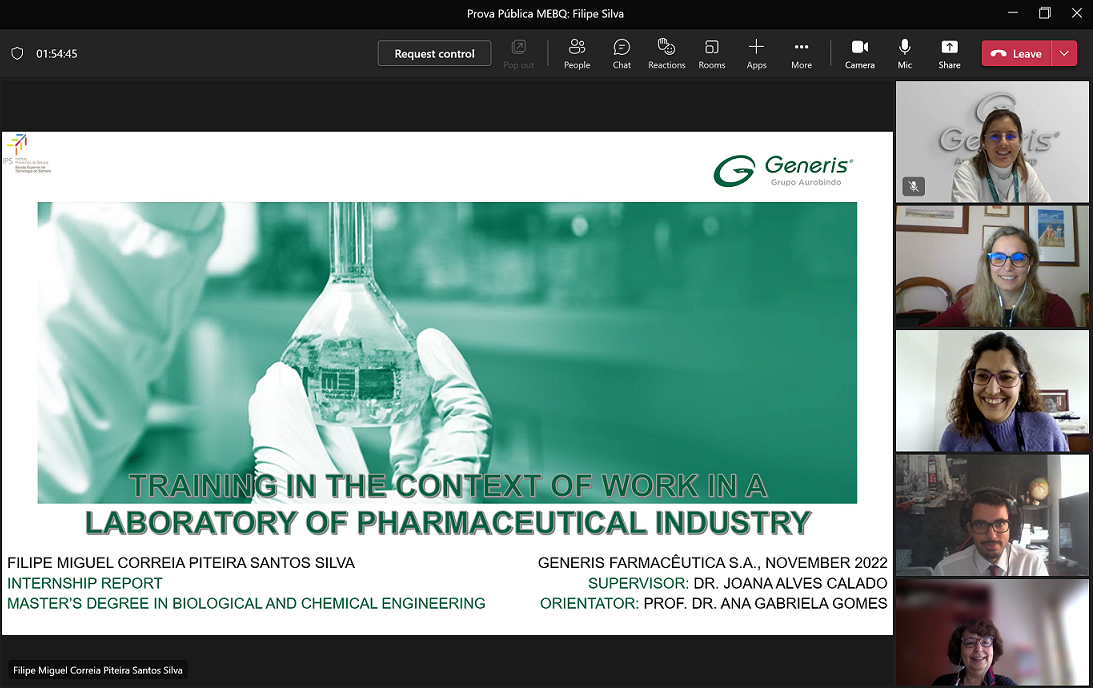This screenshot has width=1093, height=688.
Task: Select the video of man wearing headset
Action: point(992,515)
